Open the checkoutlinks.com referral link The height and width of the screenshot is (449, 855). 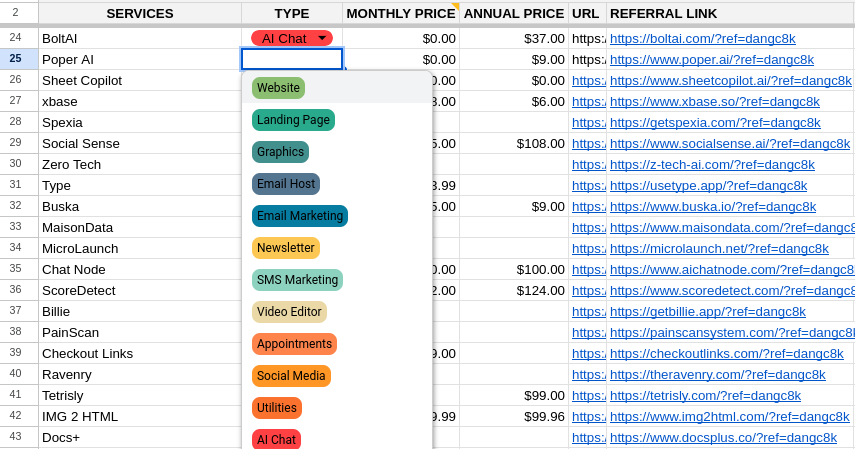pyautogui.click(x=726, y=354)
